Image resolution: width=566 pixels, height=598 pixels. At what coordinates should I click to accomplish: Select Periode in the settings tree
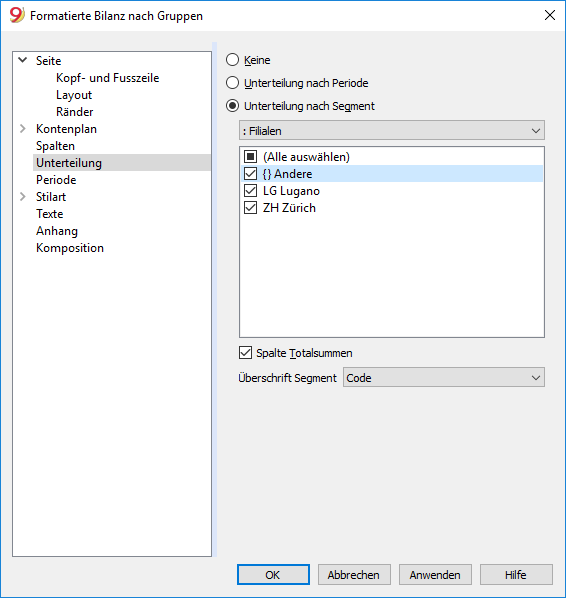56,180
